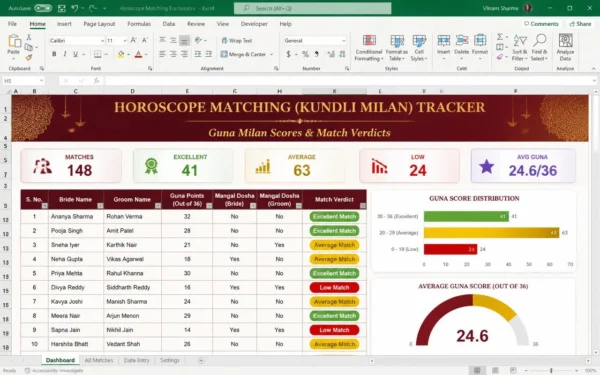This screenshot has height=375, width=600.
Task: Open Analyze Data tool
Action: (x=565, y=48)
